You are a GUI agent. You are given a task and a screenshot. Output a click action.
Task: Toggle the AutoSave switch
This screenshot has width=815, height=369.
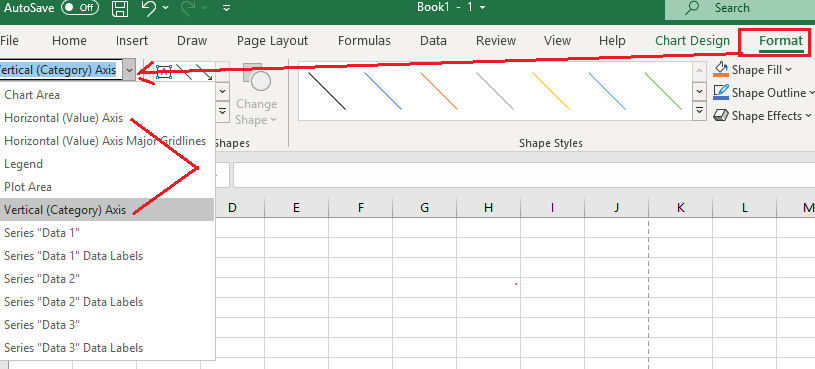(x=80, y=8)
